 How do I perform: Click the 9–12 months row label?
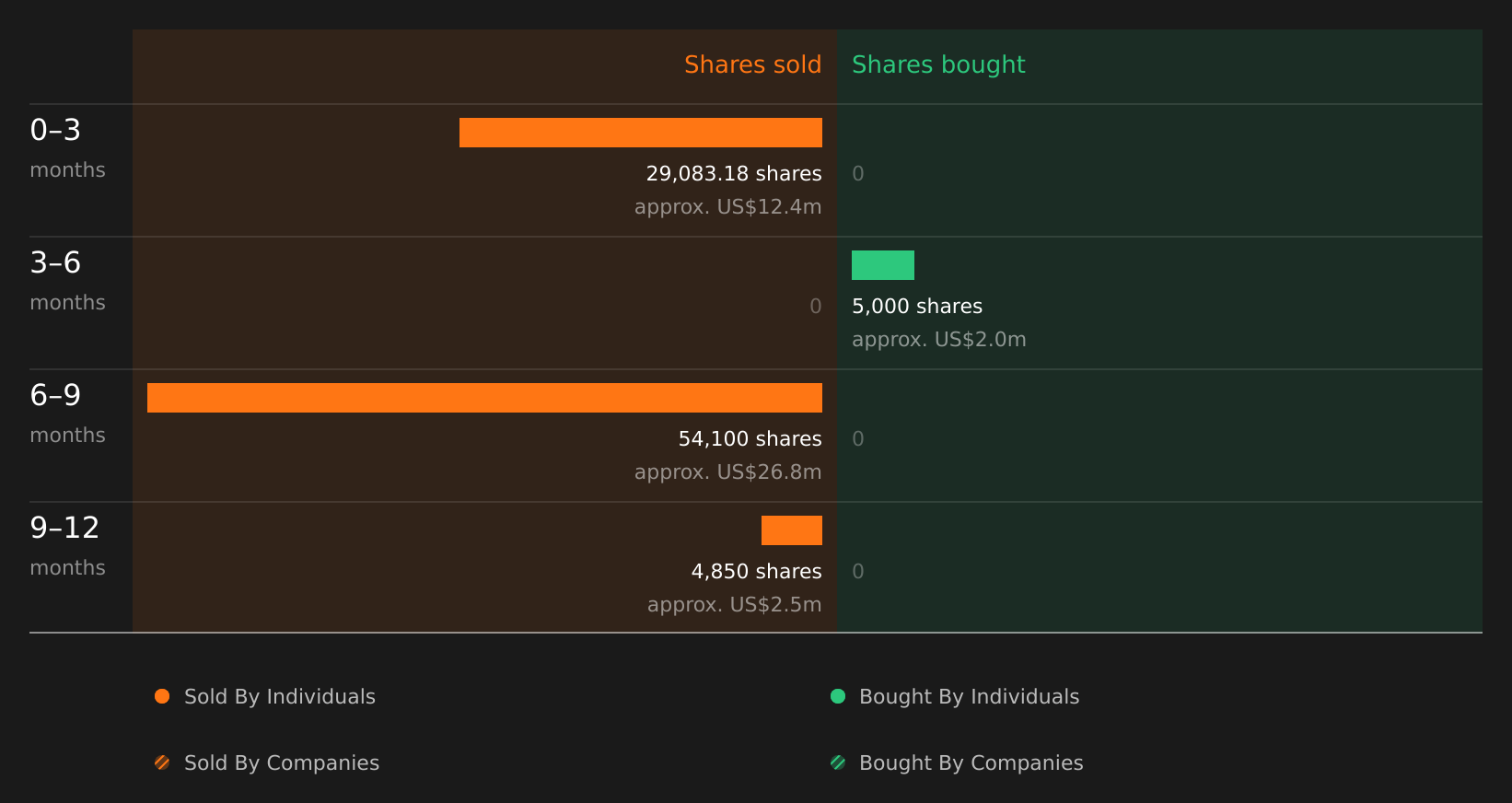[x=67, y=546]
